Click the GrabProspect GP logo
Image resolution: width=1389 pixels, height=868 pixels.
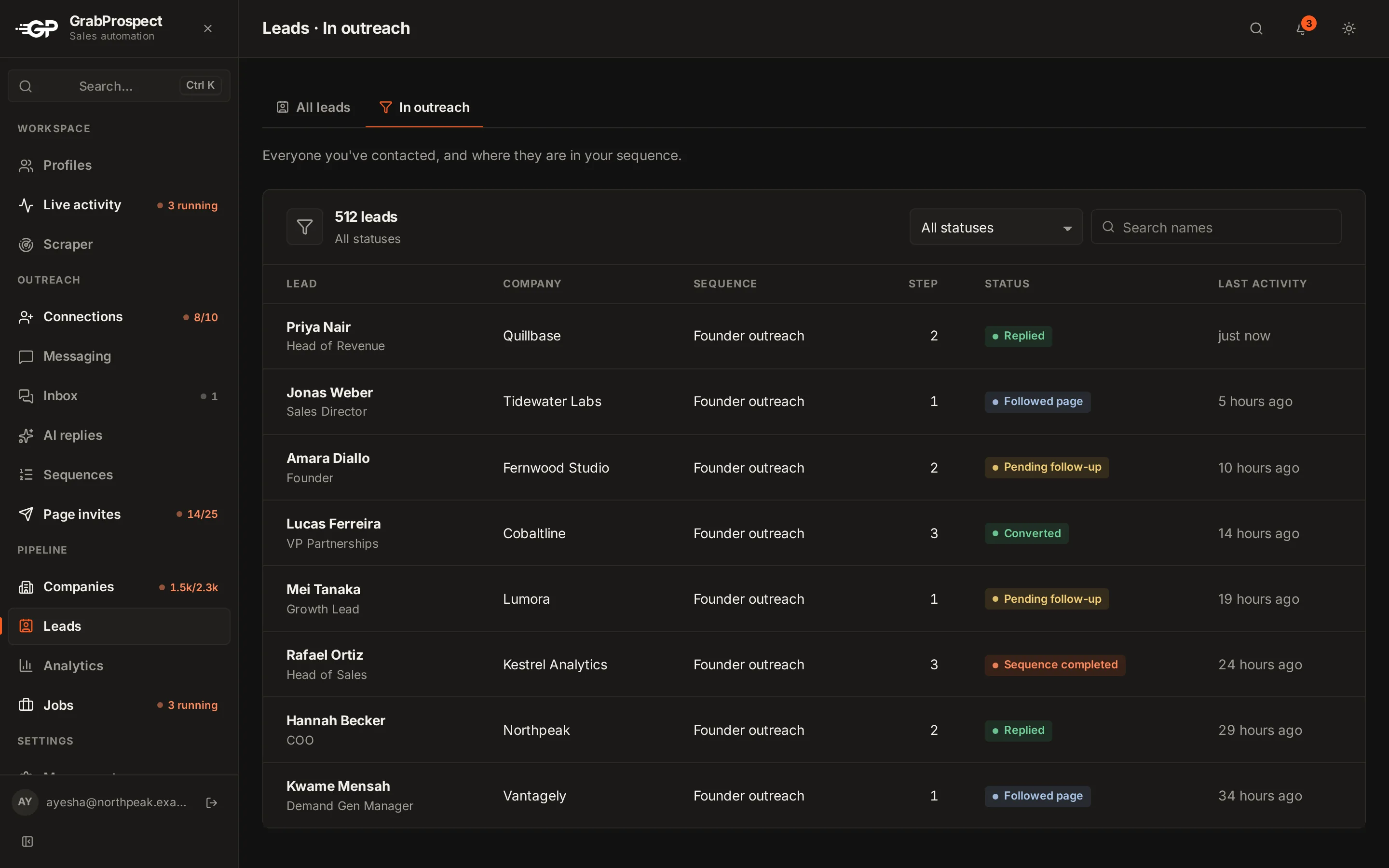point(37,28)
